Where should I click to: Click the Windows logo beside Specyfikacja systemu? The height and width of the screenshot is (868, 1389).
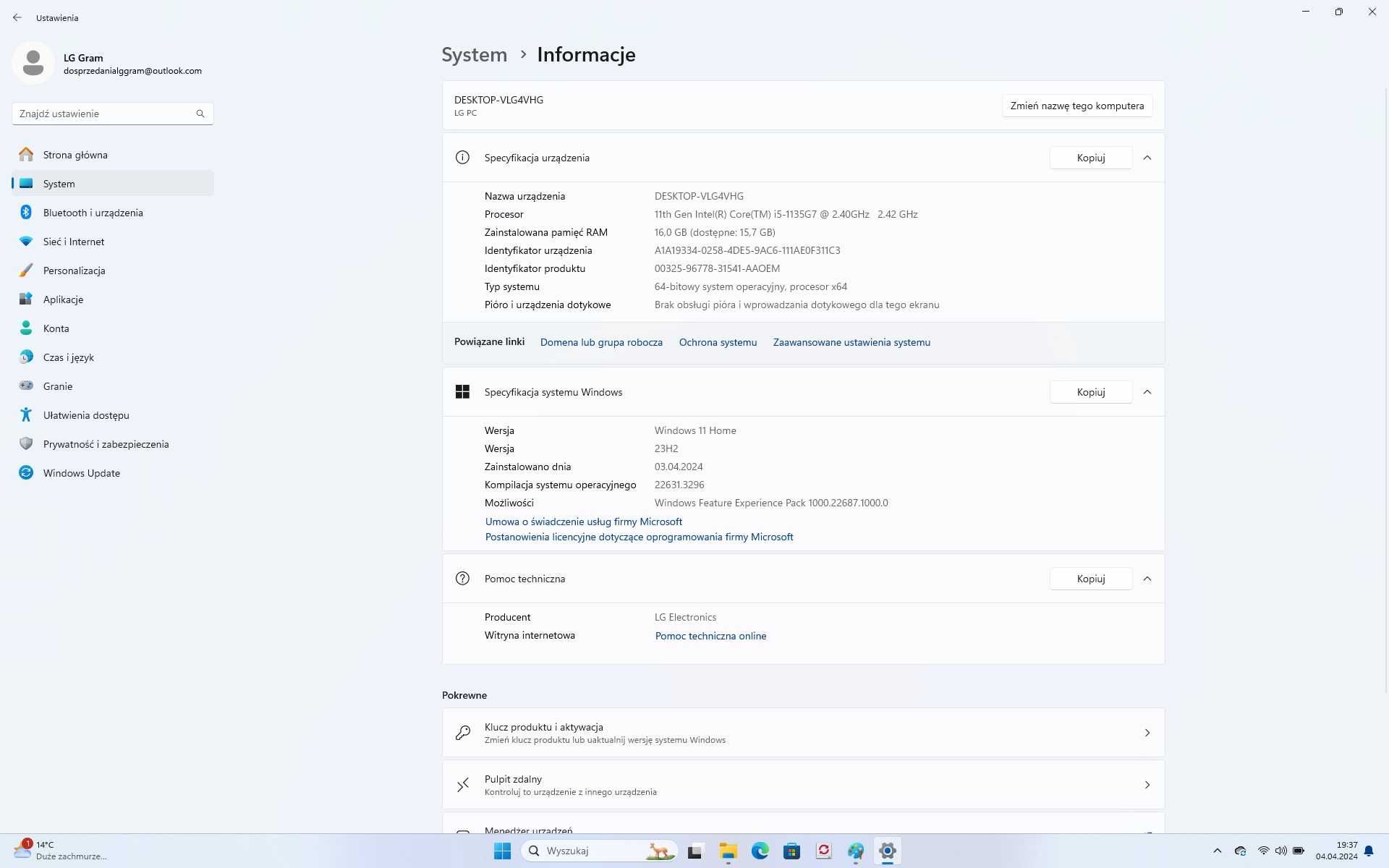(x=463, y=392)
